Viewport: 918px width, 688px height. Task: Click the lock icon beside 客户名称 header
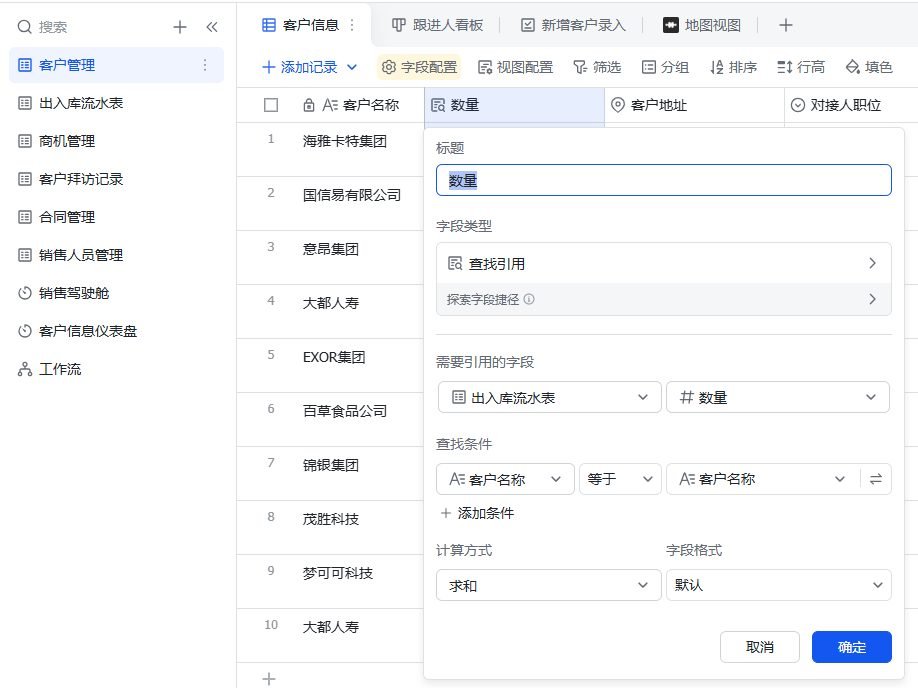309,105
